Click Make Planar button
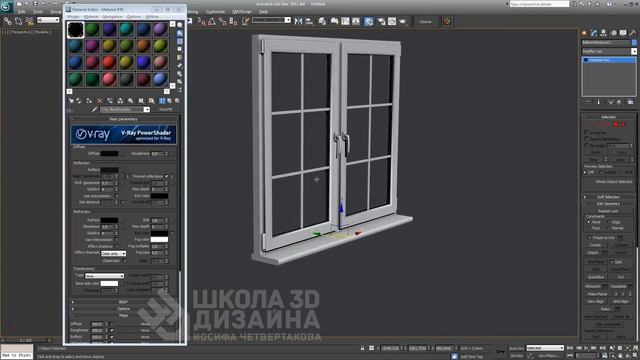 [x=597, y=294]
